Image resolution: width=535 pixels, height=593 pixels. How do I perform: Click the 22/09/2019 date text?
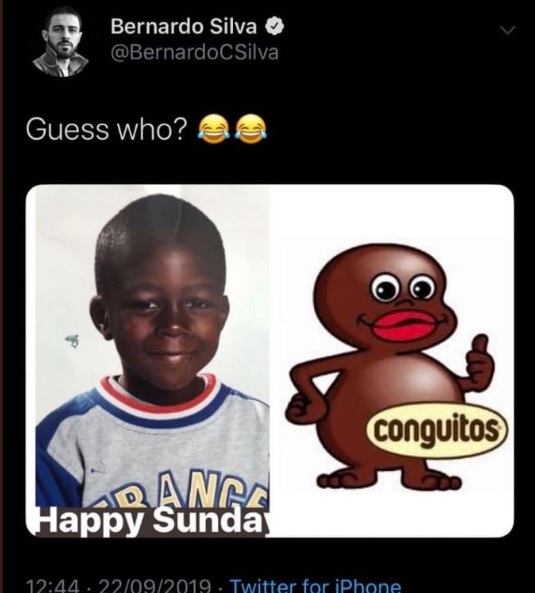(x=155, y=585)
